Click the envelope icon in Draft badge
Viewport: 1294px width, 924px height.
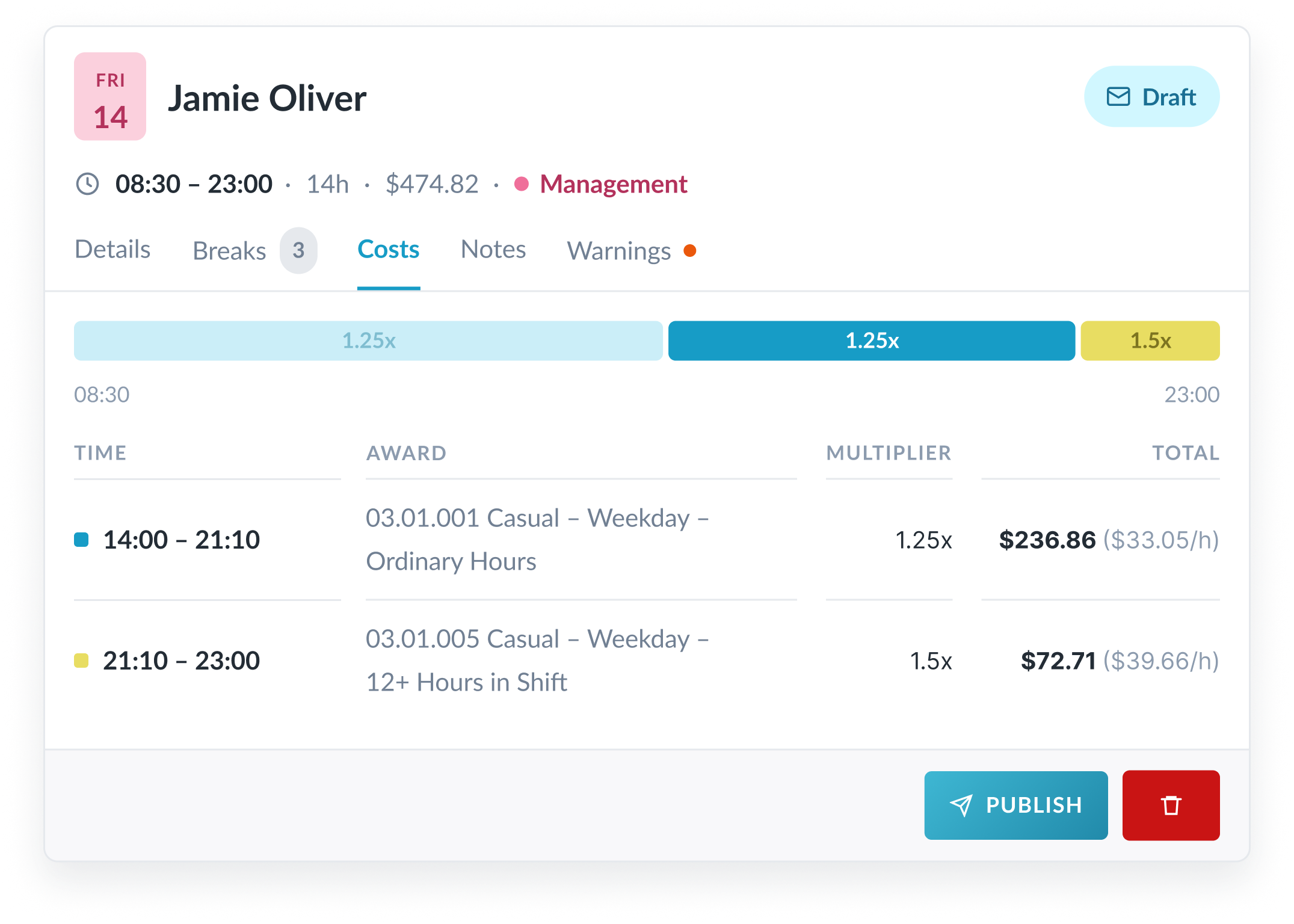1118,97
